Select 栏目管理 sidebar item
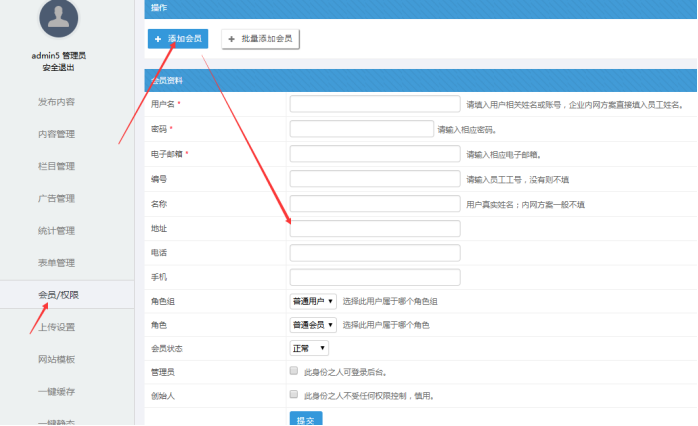 click(x=56, y=166)
